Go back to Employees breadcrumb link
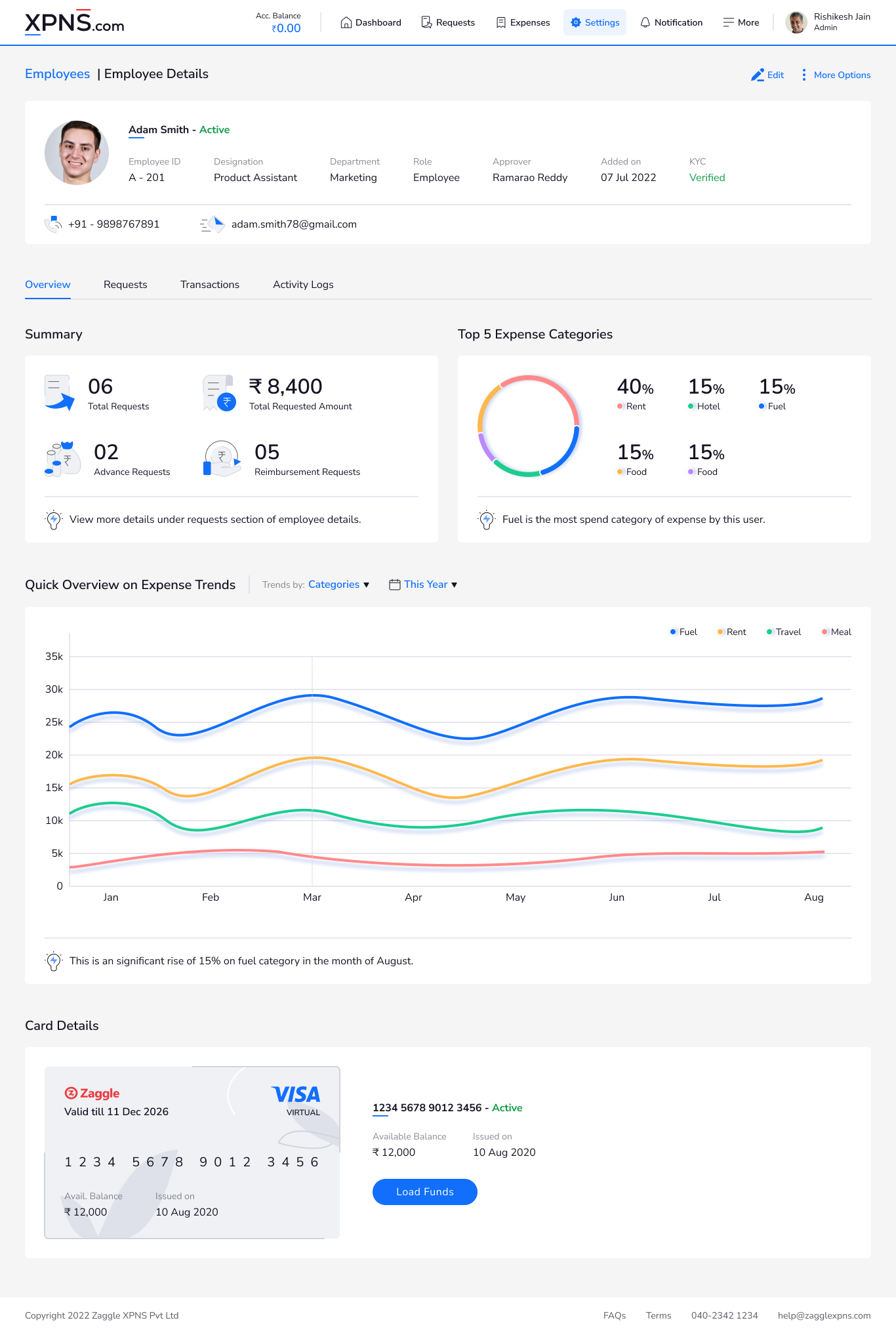The width and height of the screenshot is (896, 1333). pos(58,74)
